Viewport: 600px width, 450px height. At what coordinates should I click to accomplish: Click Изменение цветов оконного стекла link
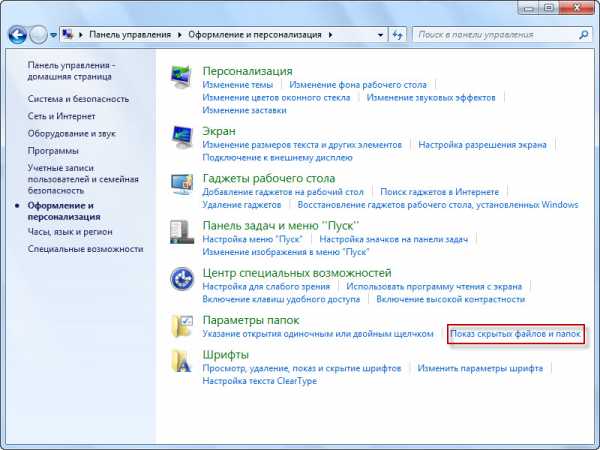pos(276,98)
